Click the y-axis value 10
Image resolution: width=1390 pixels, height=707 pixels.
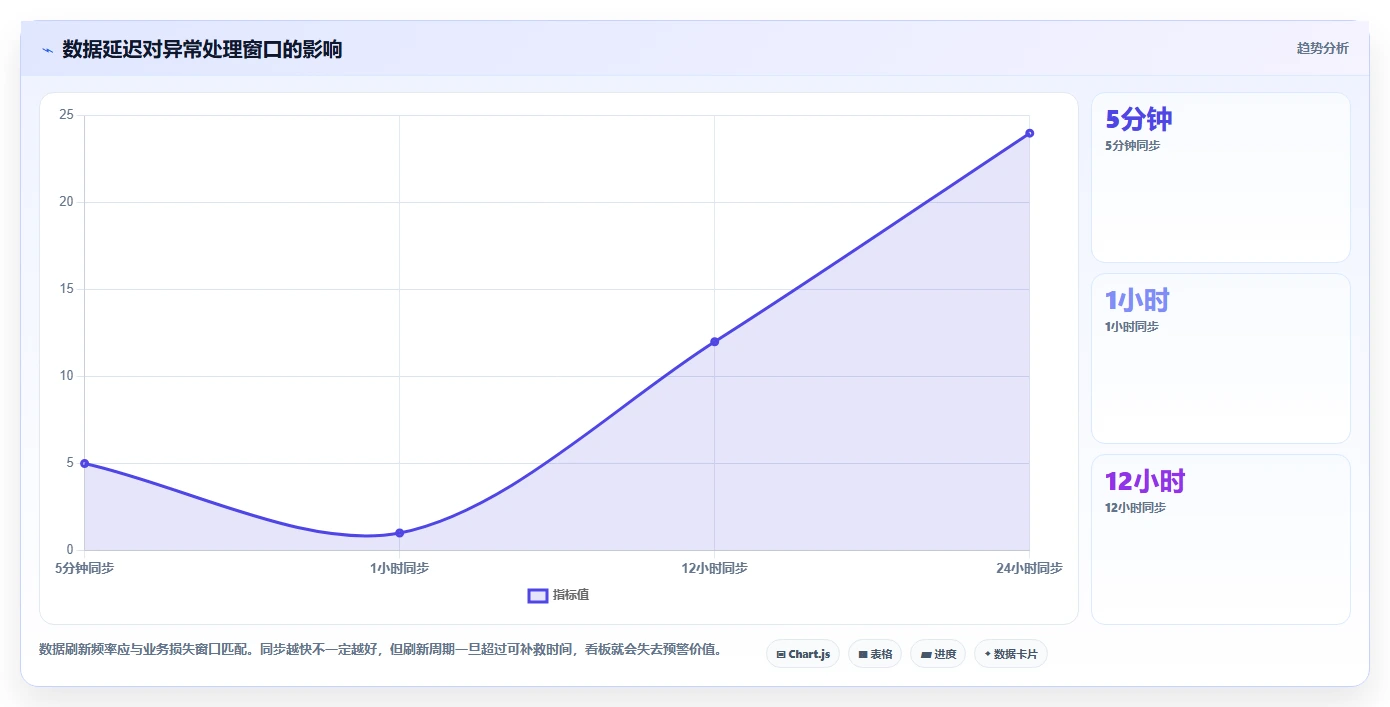(67, 376)
